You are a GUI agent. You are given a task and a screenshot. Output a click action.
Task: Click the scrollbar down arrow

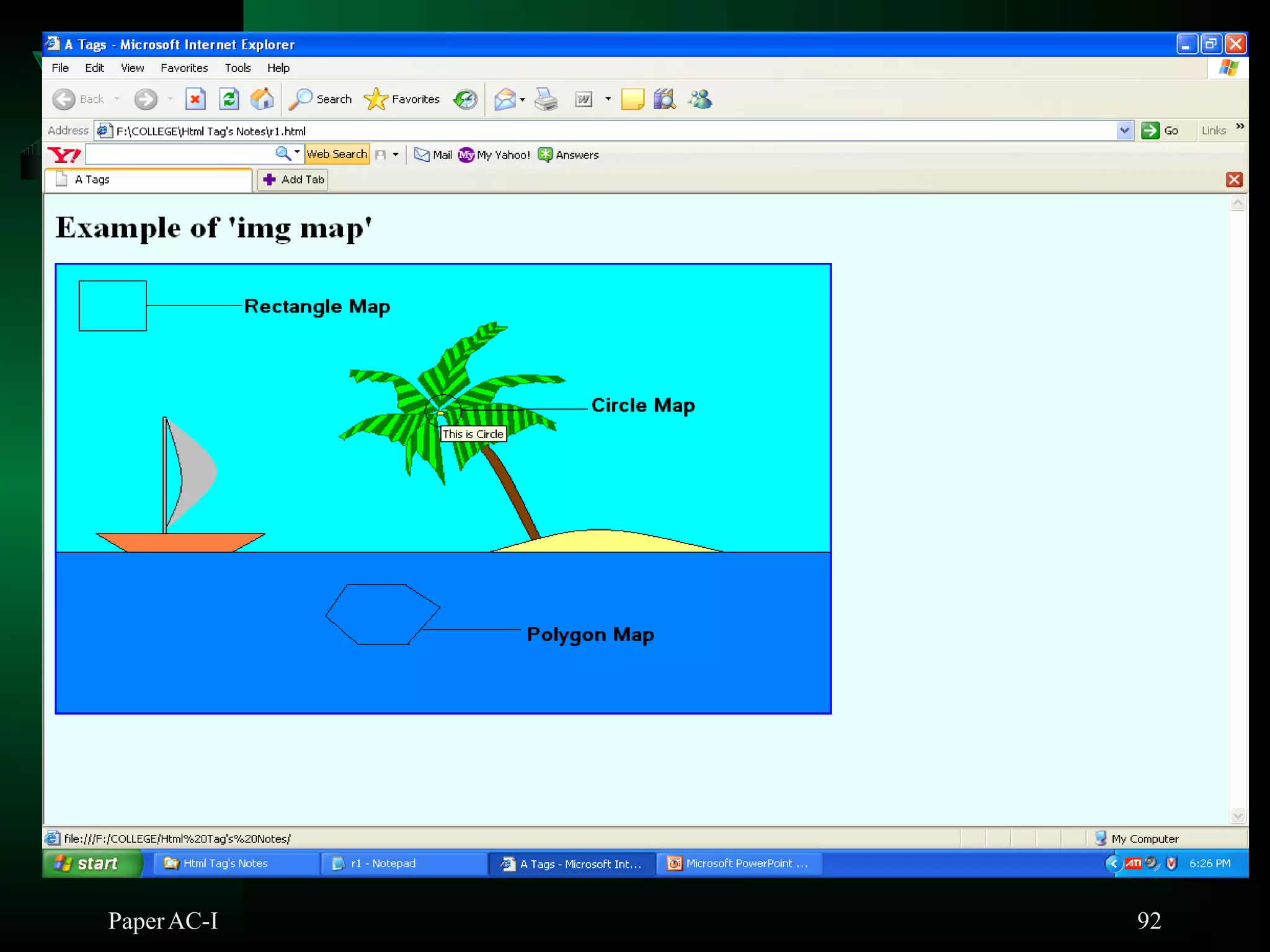tap(1238, 816)
